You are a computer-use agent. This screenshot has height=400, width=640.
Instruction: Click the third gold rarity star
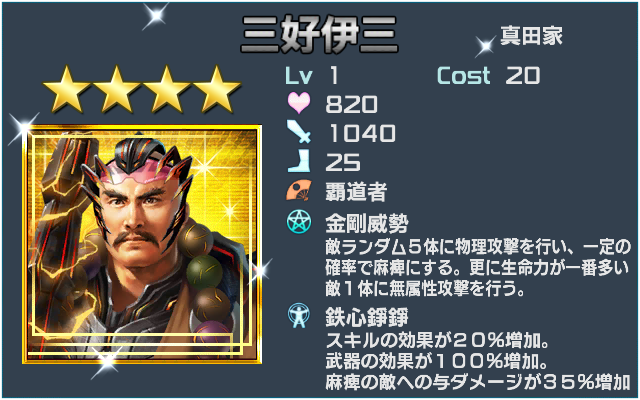coord(167,90)
